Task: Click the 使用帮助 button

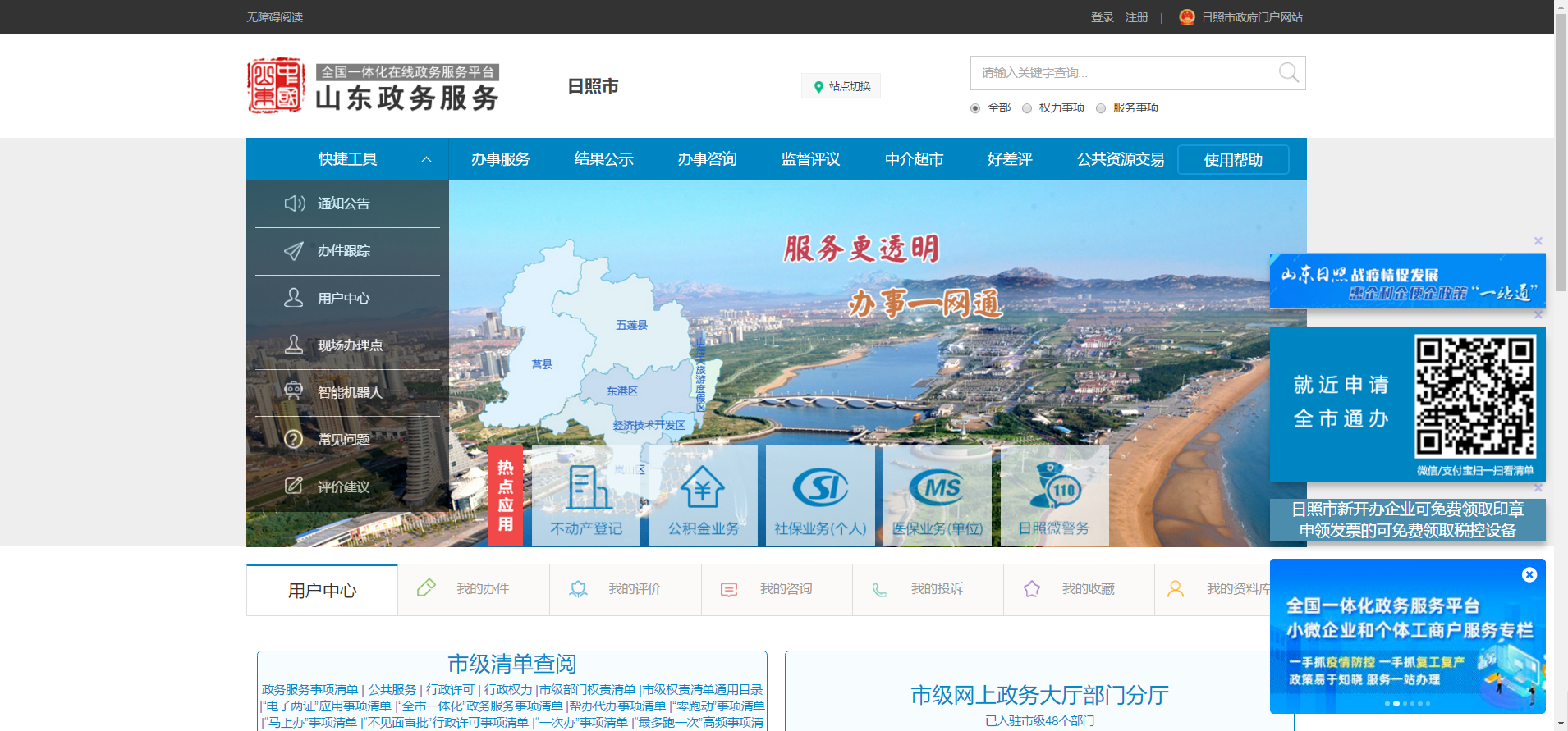Action: (1232, 160)
